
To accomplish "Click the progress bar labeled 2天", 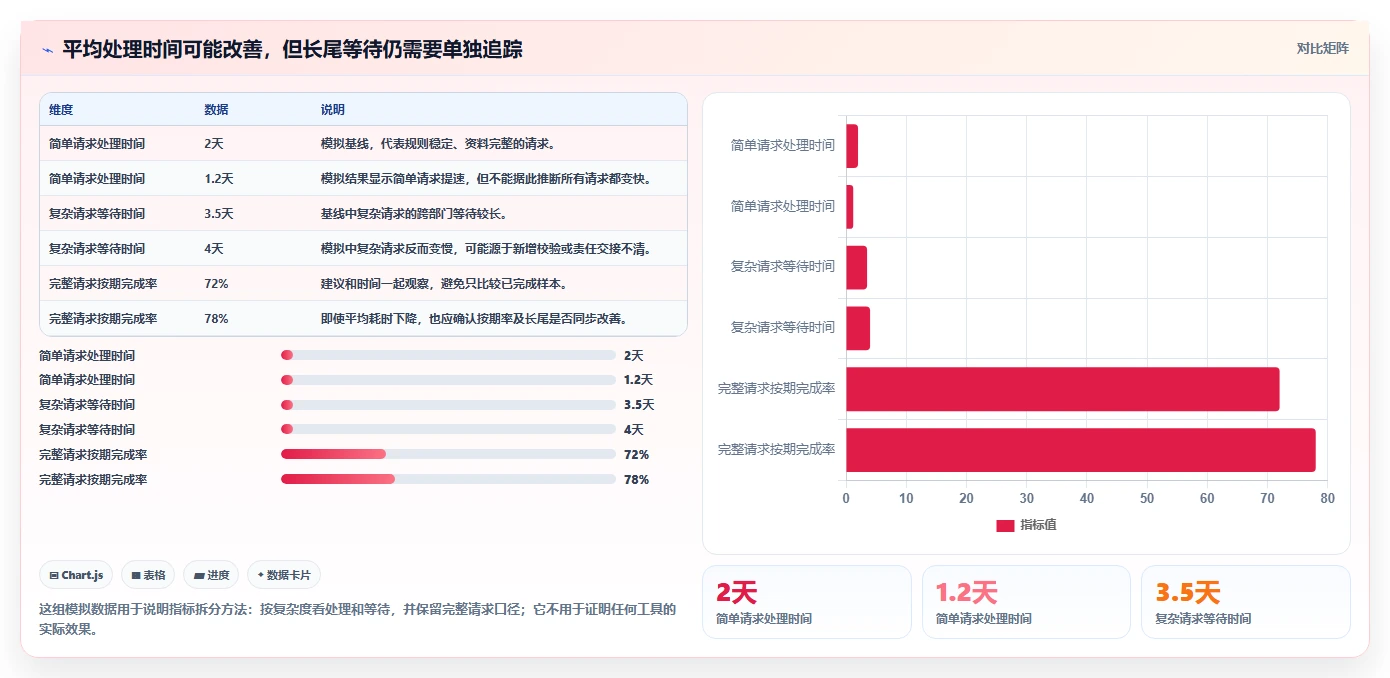I will (x=448, y=355).
